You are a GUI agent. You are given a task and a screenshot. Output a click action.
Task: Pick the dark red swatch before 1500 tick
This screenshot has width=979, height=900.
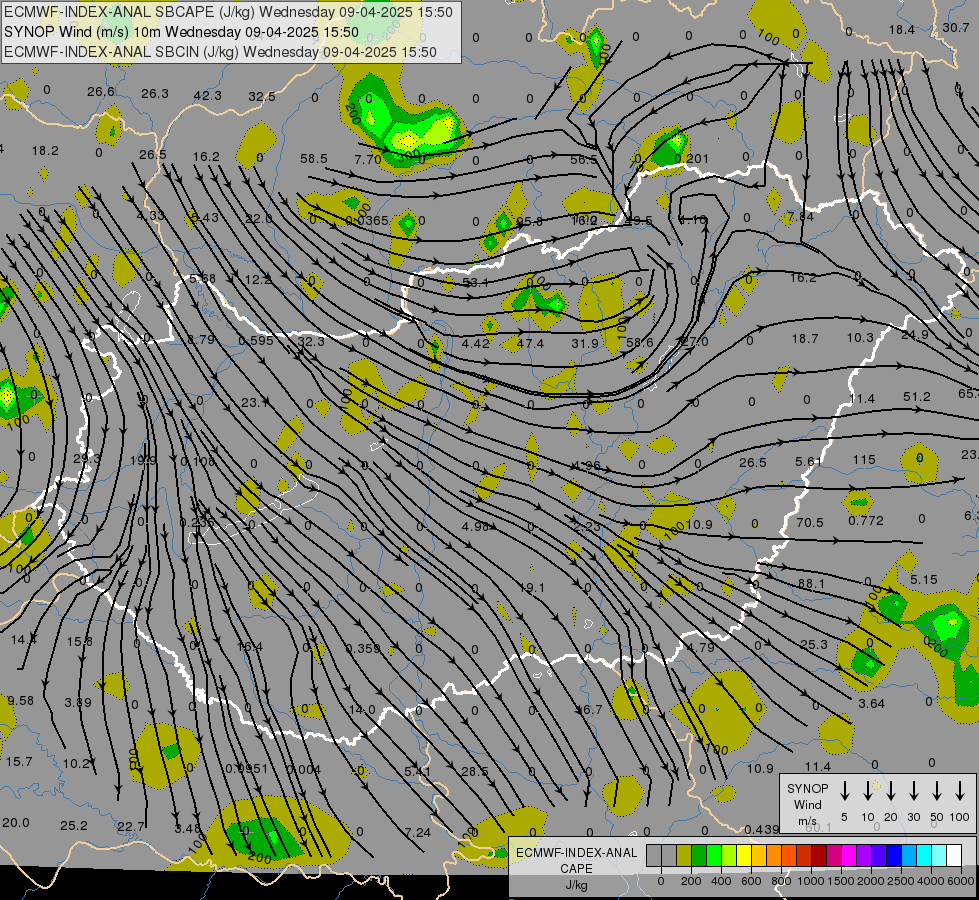coord(819,855)
